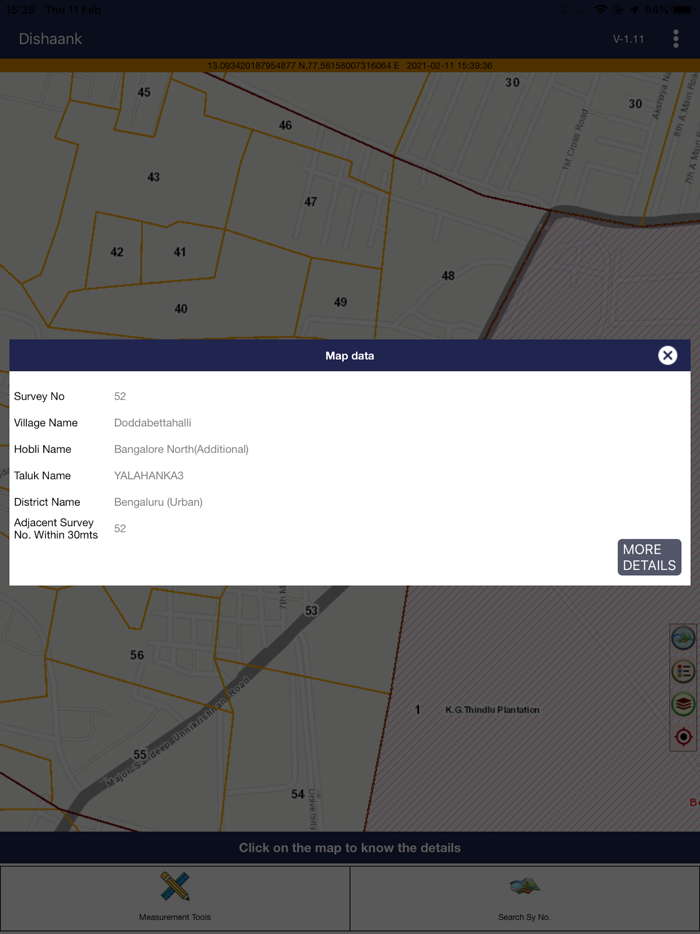This screenshot has width=700, height=934.
Task: Tap survey parcel 41 on the map
Action: (179, 252)
